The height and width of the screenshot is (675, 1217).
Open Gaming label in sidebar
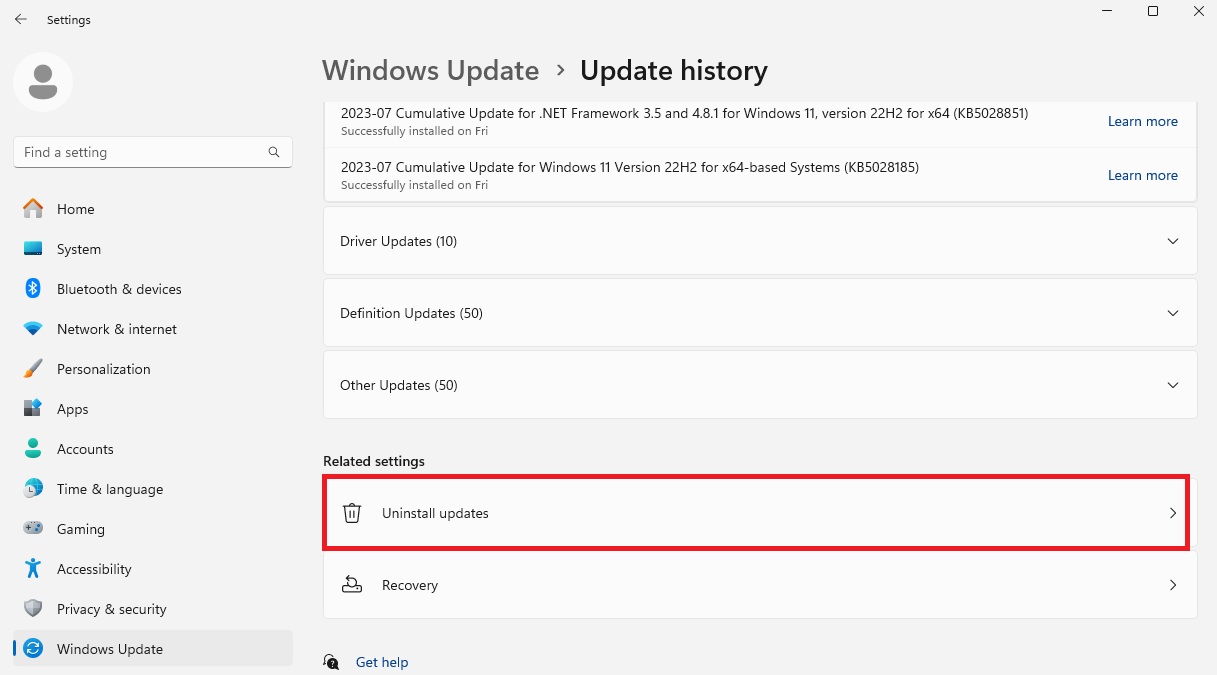[81, 529]
